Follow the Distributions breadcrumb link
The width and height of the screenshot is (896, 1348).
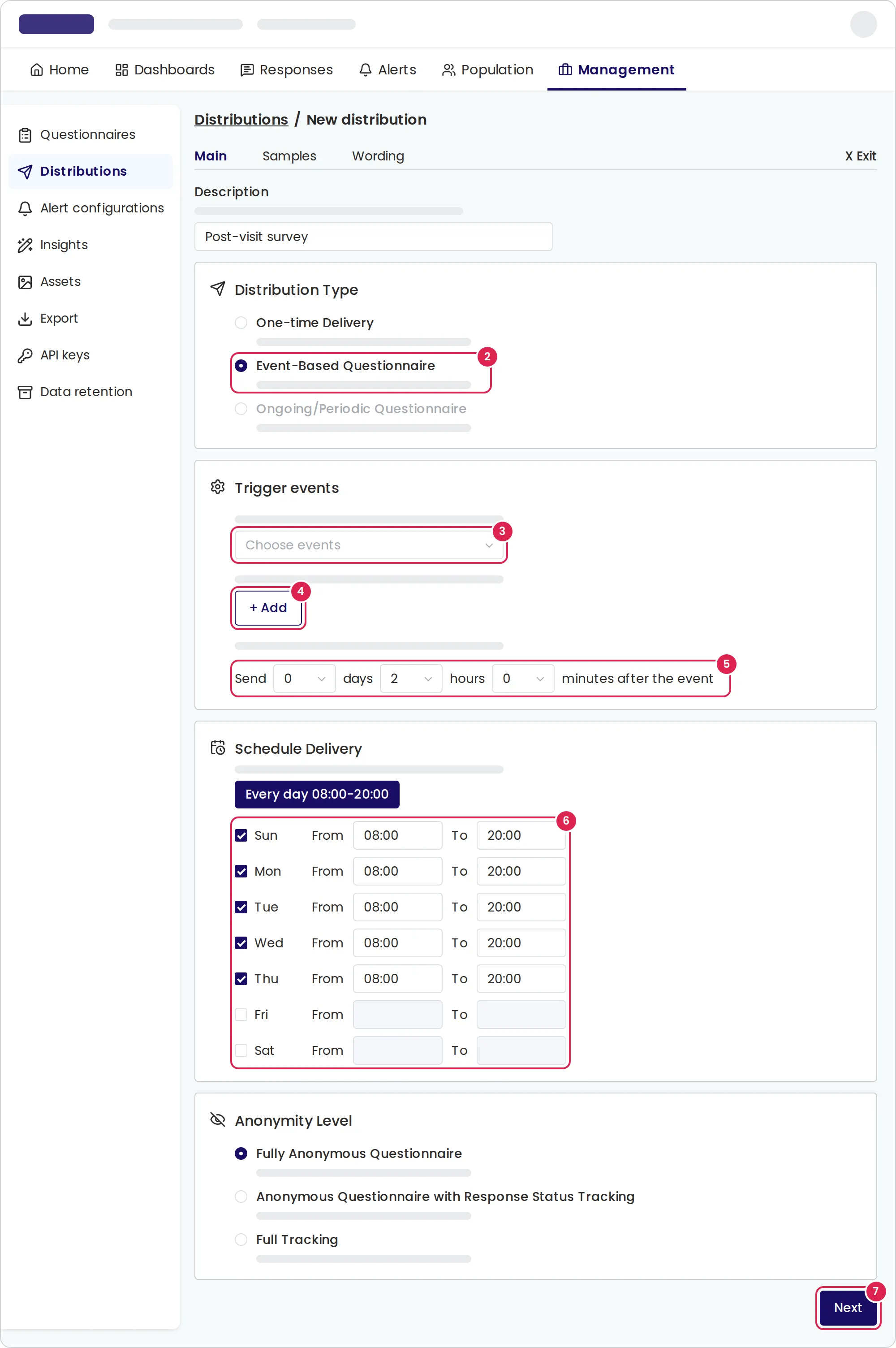[241, 119]
